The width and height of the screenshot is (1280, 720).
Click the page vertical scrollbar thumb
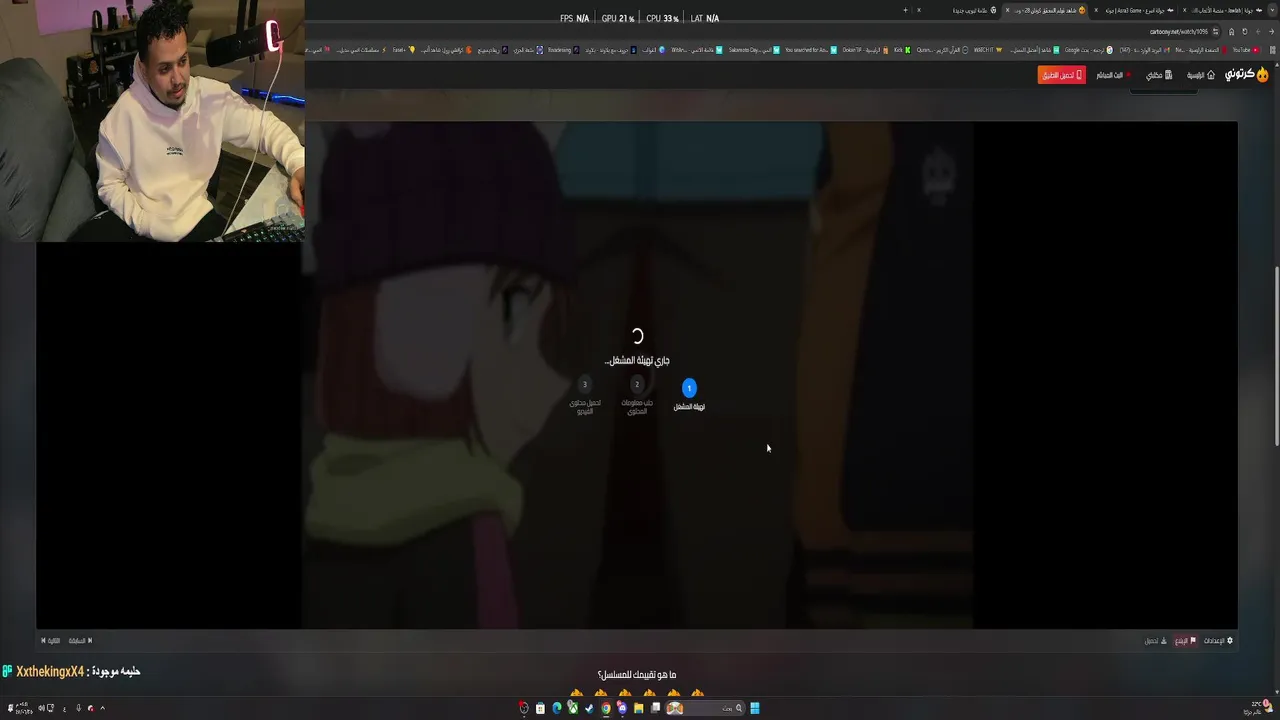tap(1275, 357)
